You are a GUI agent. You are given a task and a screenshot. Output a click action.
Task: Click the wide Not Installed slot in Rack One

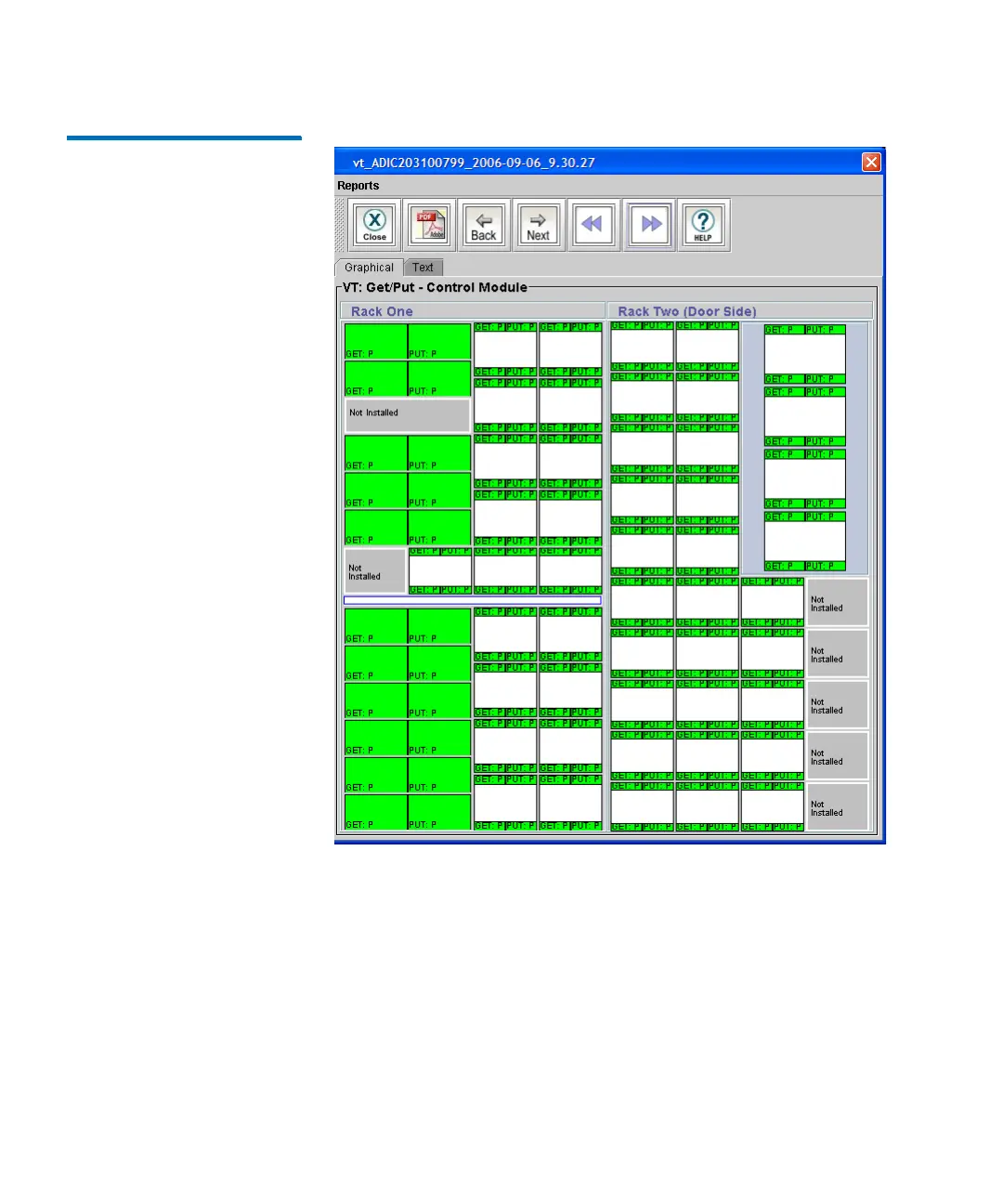408,415
